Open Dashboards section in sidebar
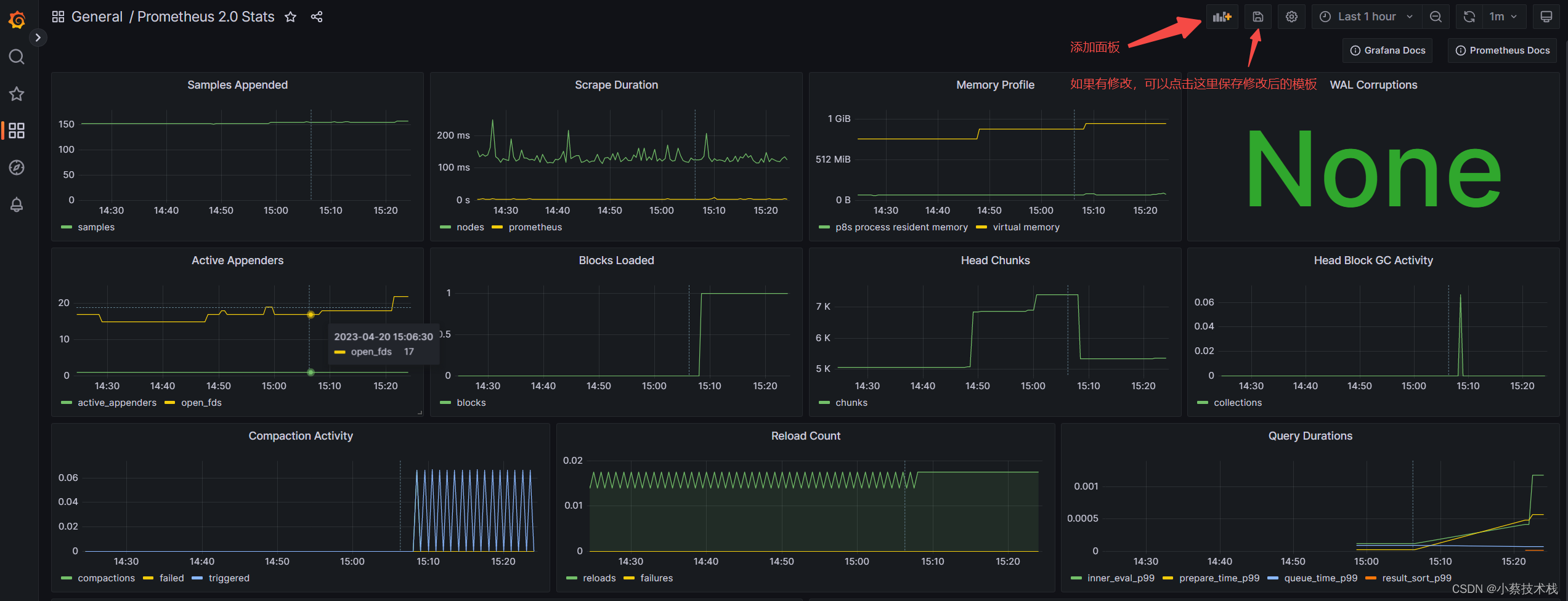Image resolution: width=1568 pixels, height=601 pixels. 17,131
